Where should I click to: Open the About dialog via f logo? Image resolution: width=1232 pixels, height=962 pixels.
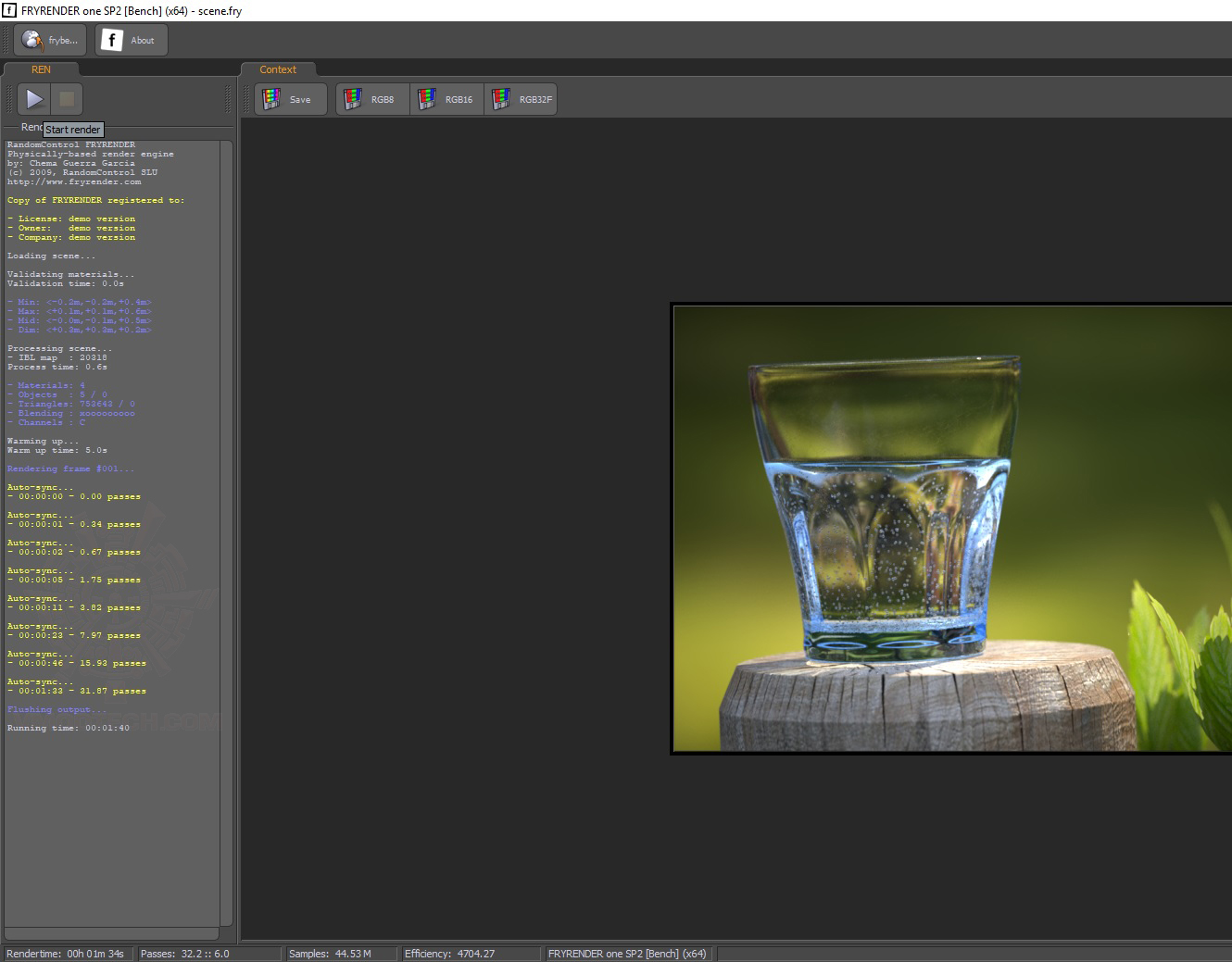pyautogui.click(x=112, y=40)
